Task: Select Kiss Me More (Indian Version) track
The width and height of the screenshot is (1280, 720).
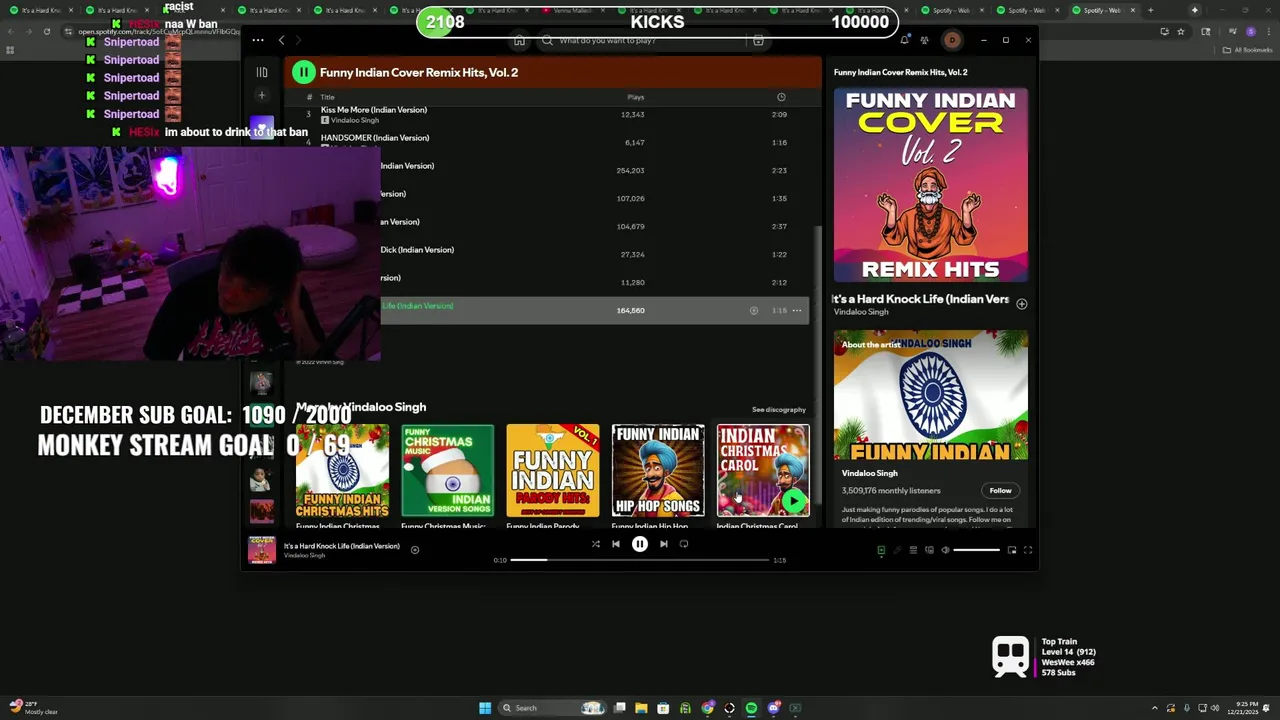Action: click(374, 110)
